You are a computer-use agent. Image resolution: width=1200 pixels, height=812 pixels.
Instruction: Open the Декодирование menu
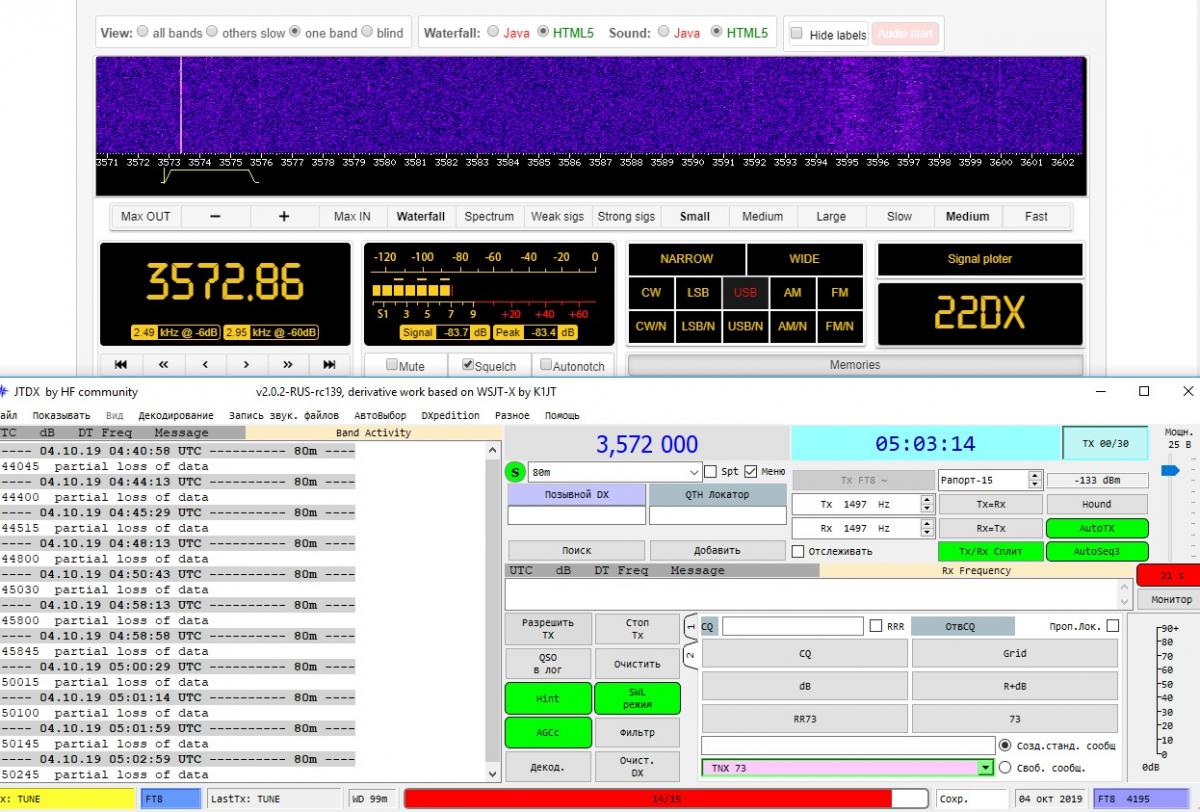pyautogui.click(x=175, y=415)
